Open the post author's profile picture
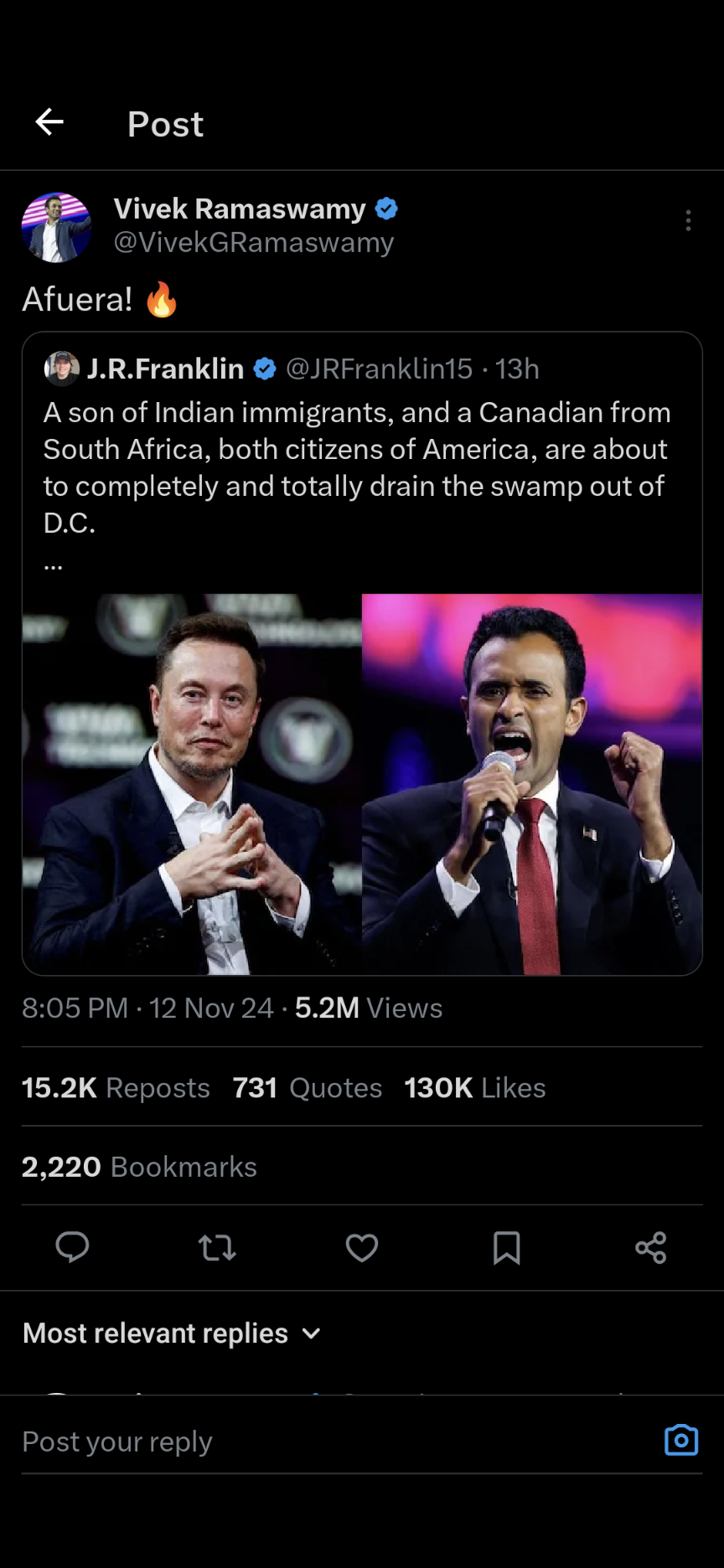Viewport: 724px width, 1568px height. [56, 227]
